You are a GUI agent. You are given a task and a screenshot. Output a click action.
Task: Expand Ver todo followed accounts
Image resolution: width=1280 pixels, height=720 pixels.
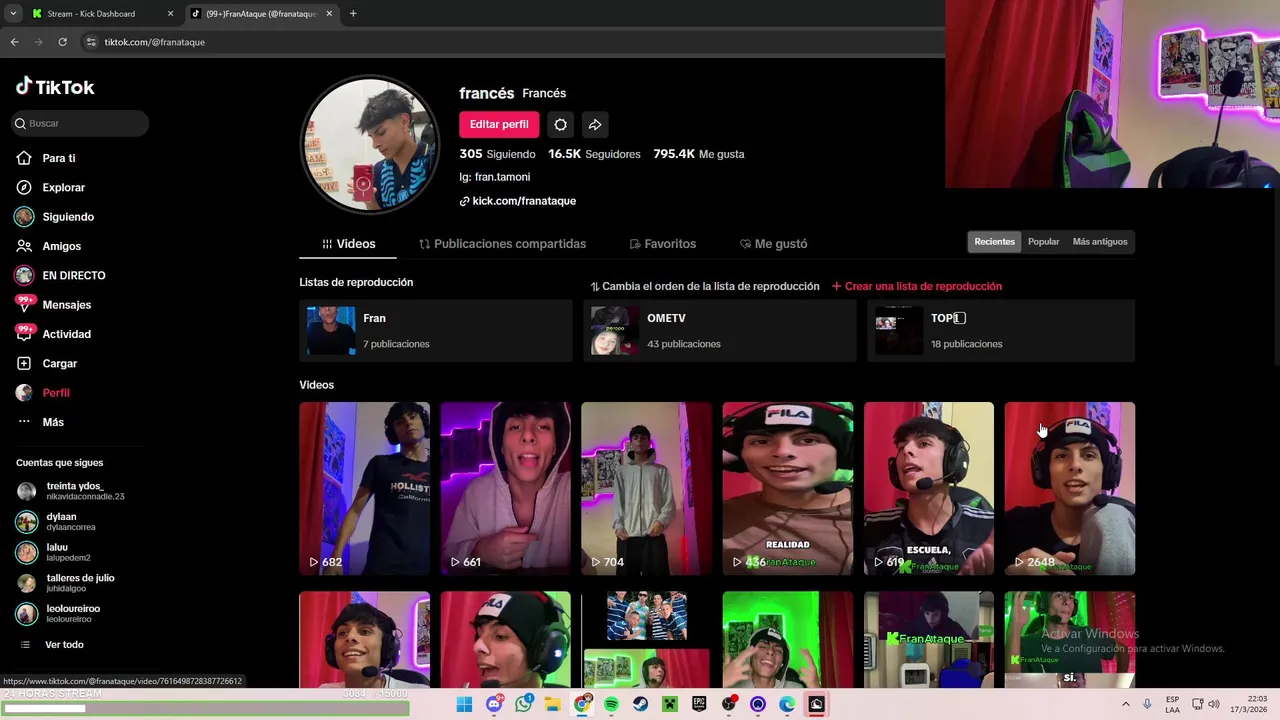tap(63, 645)
